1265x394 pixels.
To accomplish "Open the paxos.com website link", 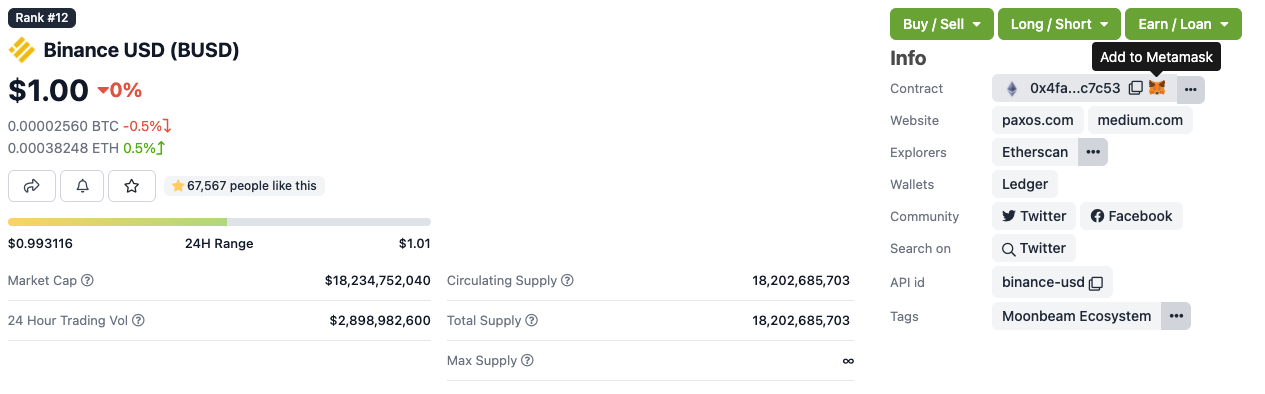I will [x=1038, y=120].
